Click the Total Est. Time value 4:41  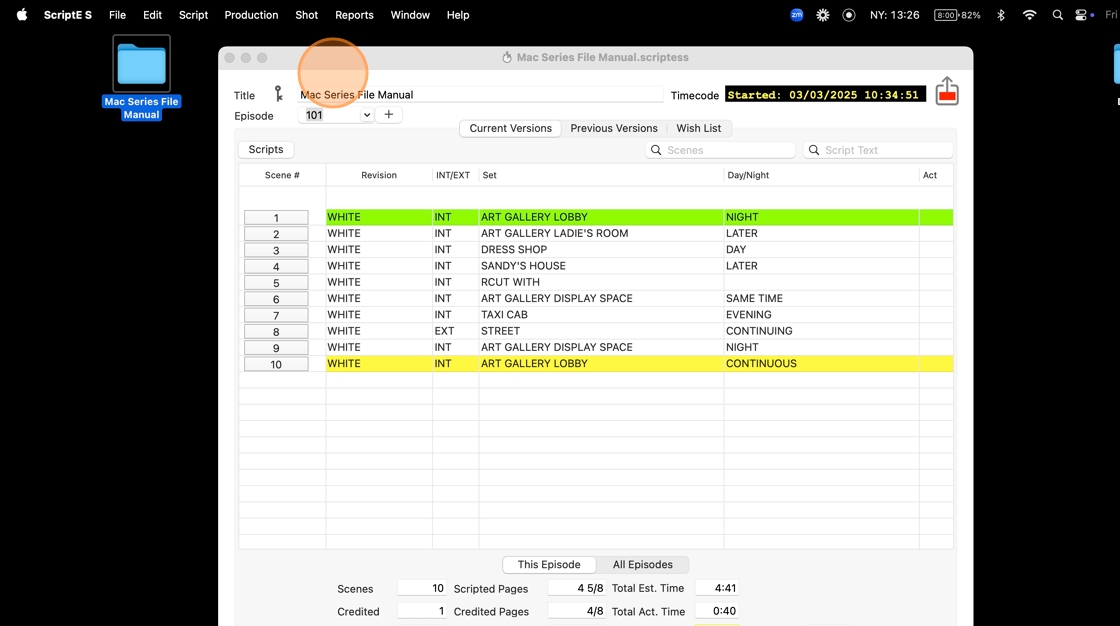716,588
